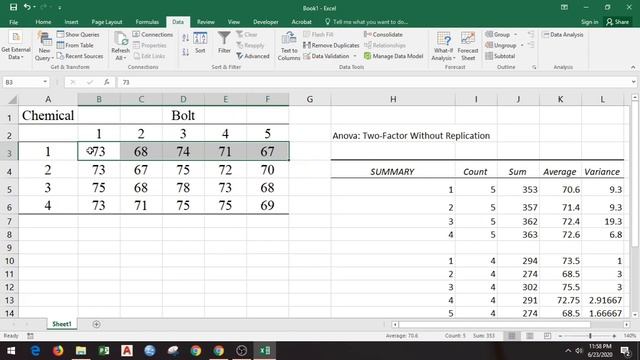Click Consolidate in Data Tools

pyautogui.click(x=383, y=35)
